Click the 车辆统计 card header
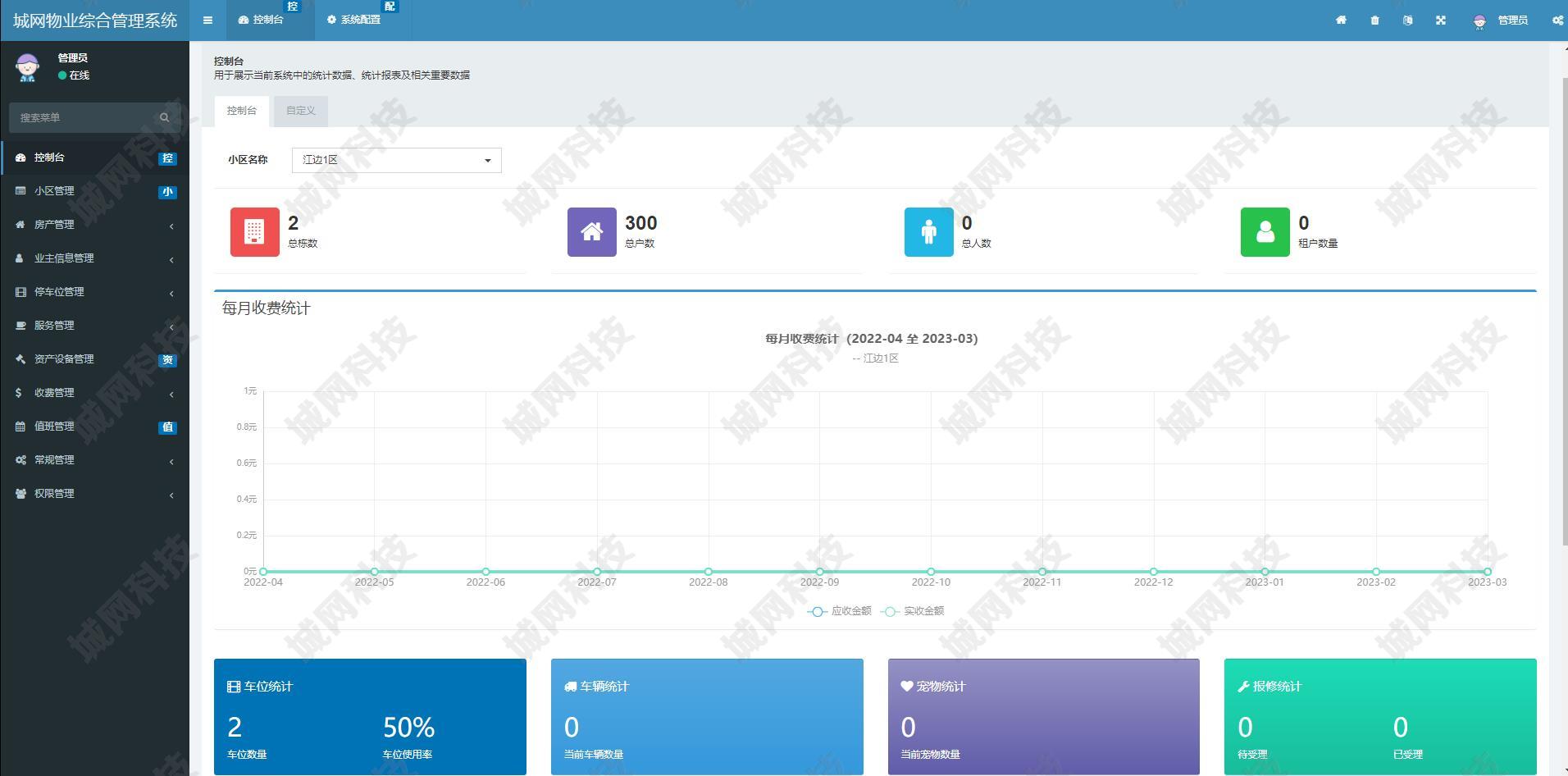This screenshot has width=1568, height=776. (597, 687)
